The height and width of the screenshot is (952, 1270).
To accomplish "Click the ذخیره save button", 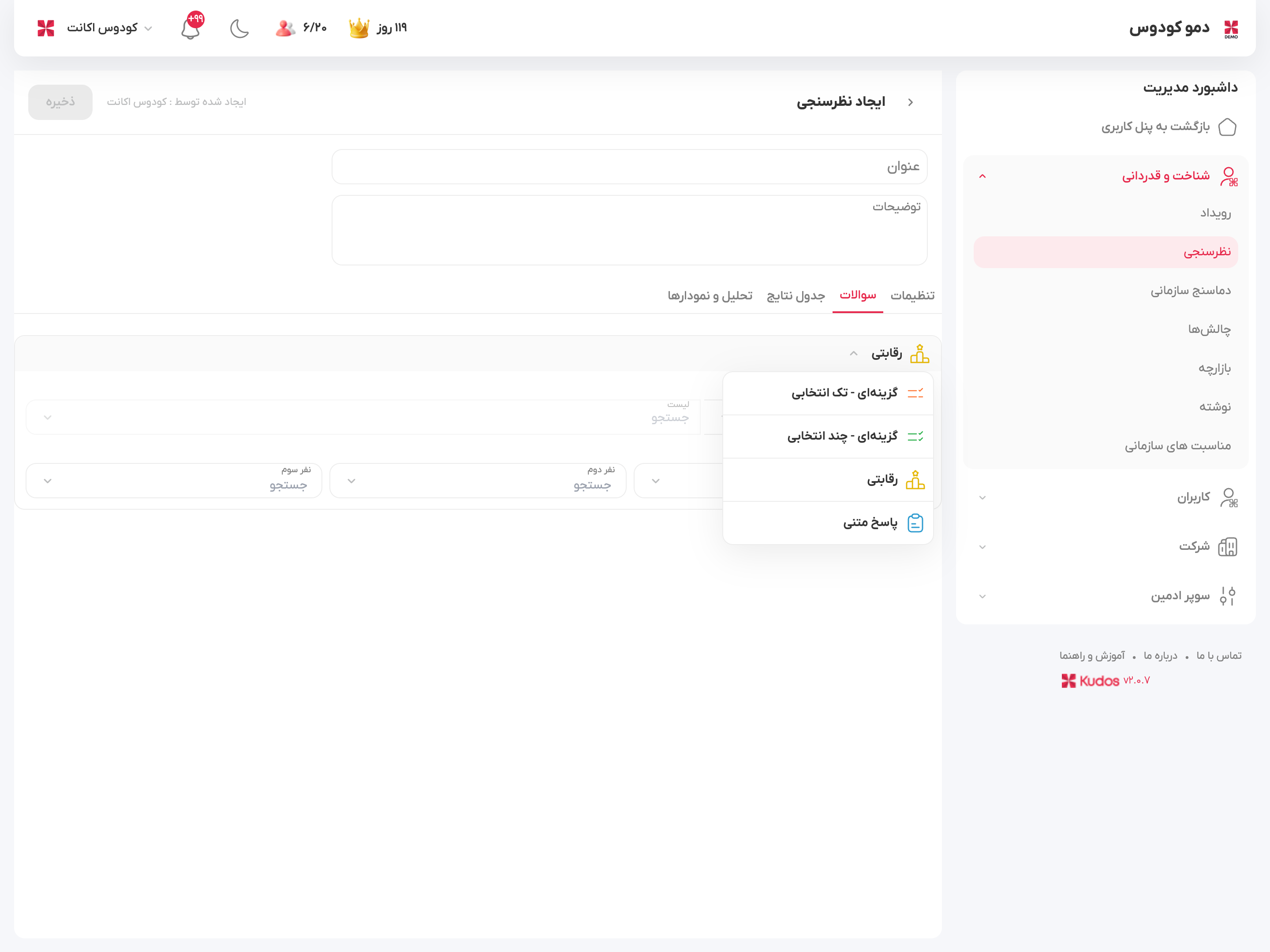I will coord(60,101).
